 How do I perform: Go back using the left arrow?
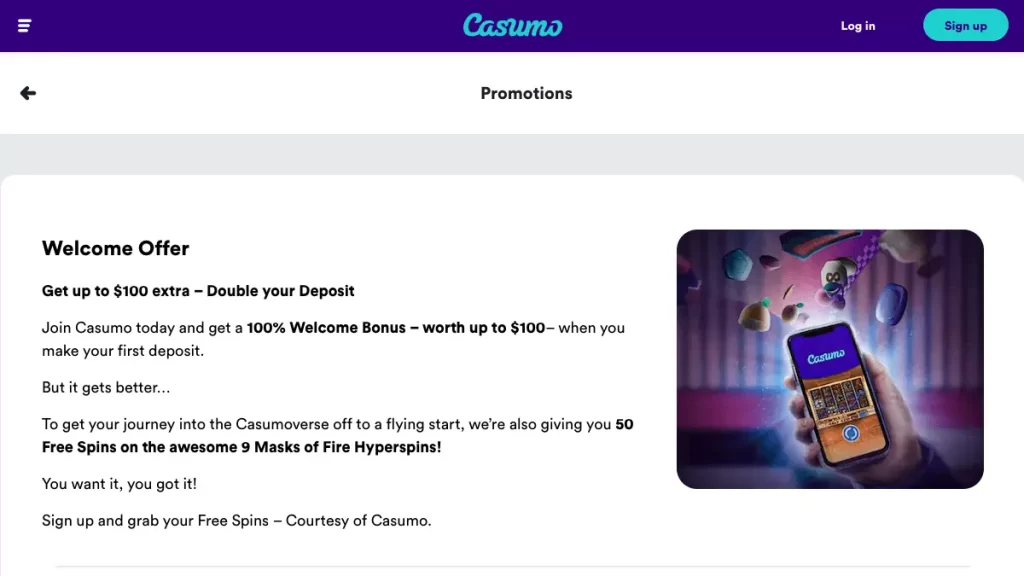[x=28, y=93]
